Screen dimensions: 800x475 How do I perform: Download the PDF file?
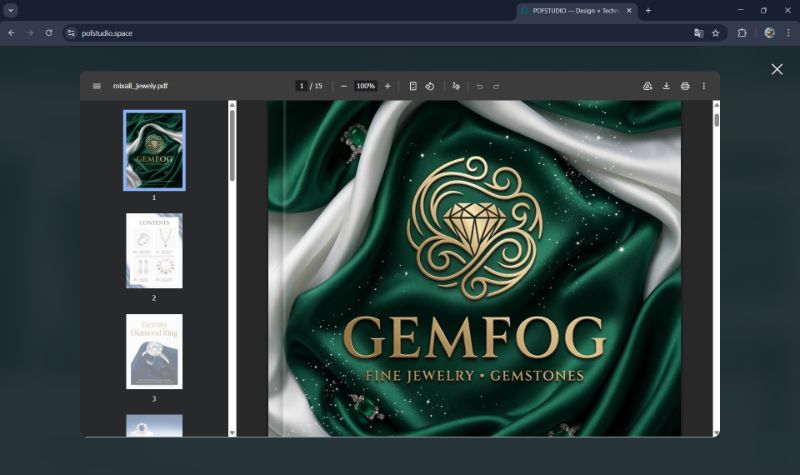tap(666, 86)
